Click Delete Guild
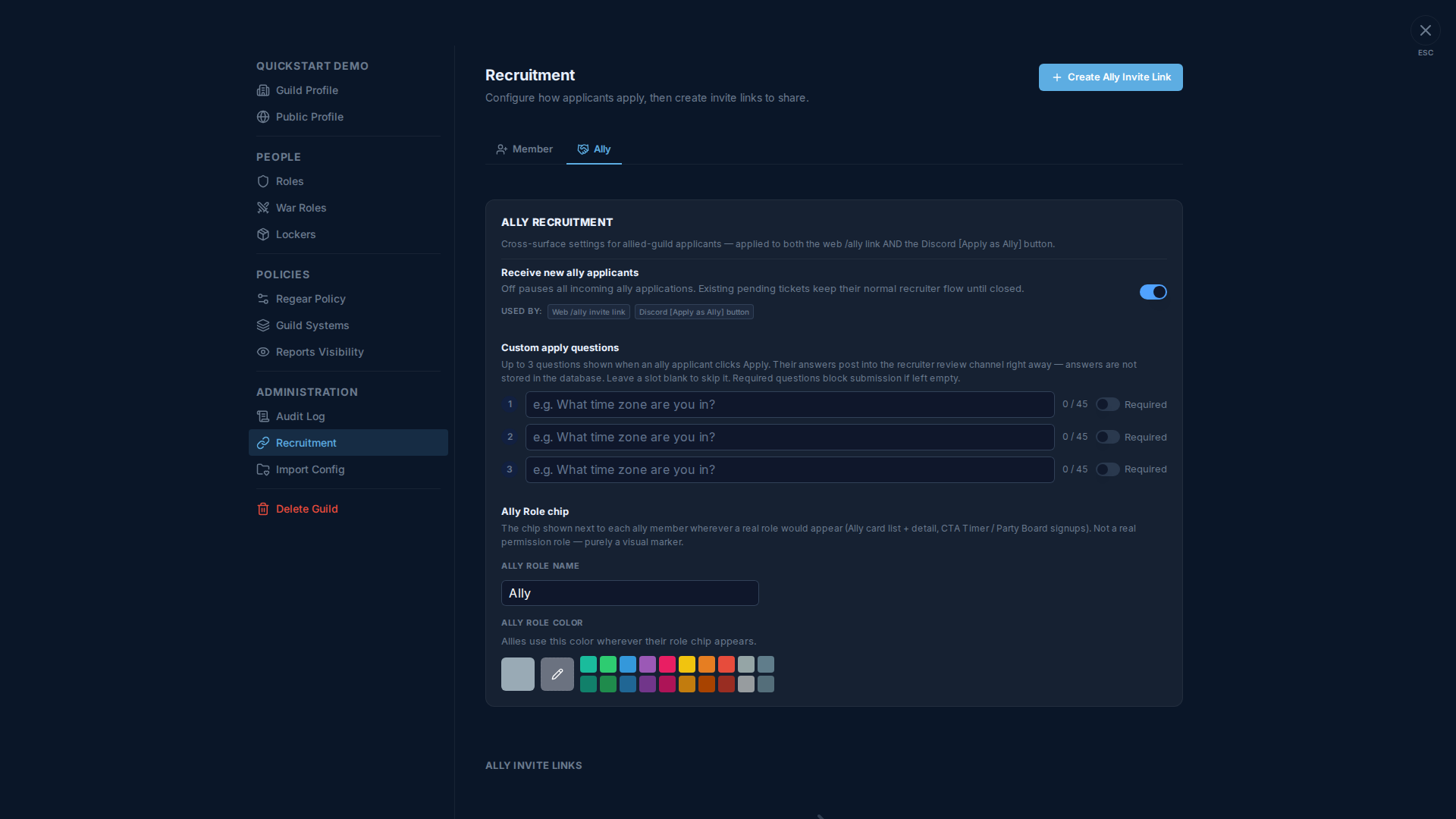The width and height of the screenshot is (1456, 819). 348,509
